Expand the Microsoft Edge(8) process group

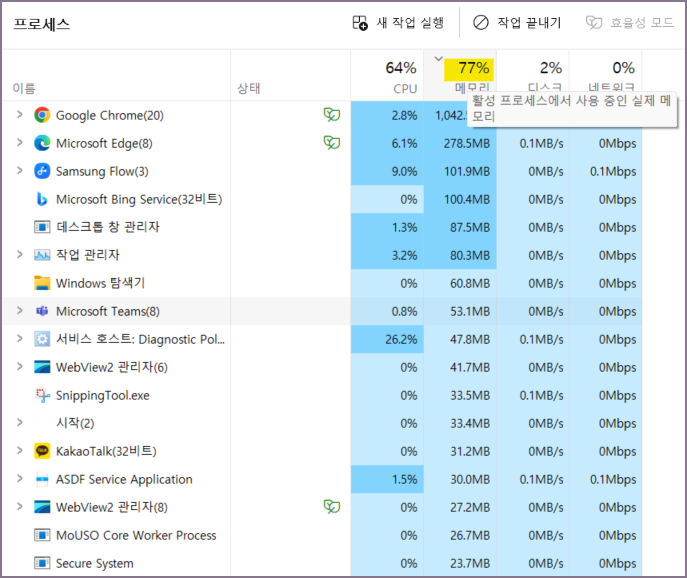[x=19, y=143]
